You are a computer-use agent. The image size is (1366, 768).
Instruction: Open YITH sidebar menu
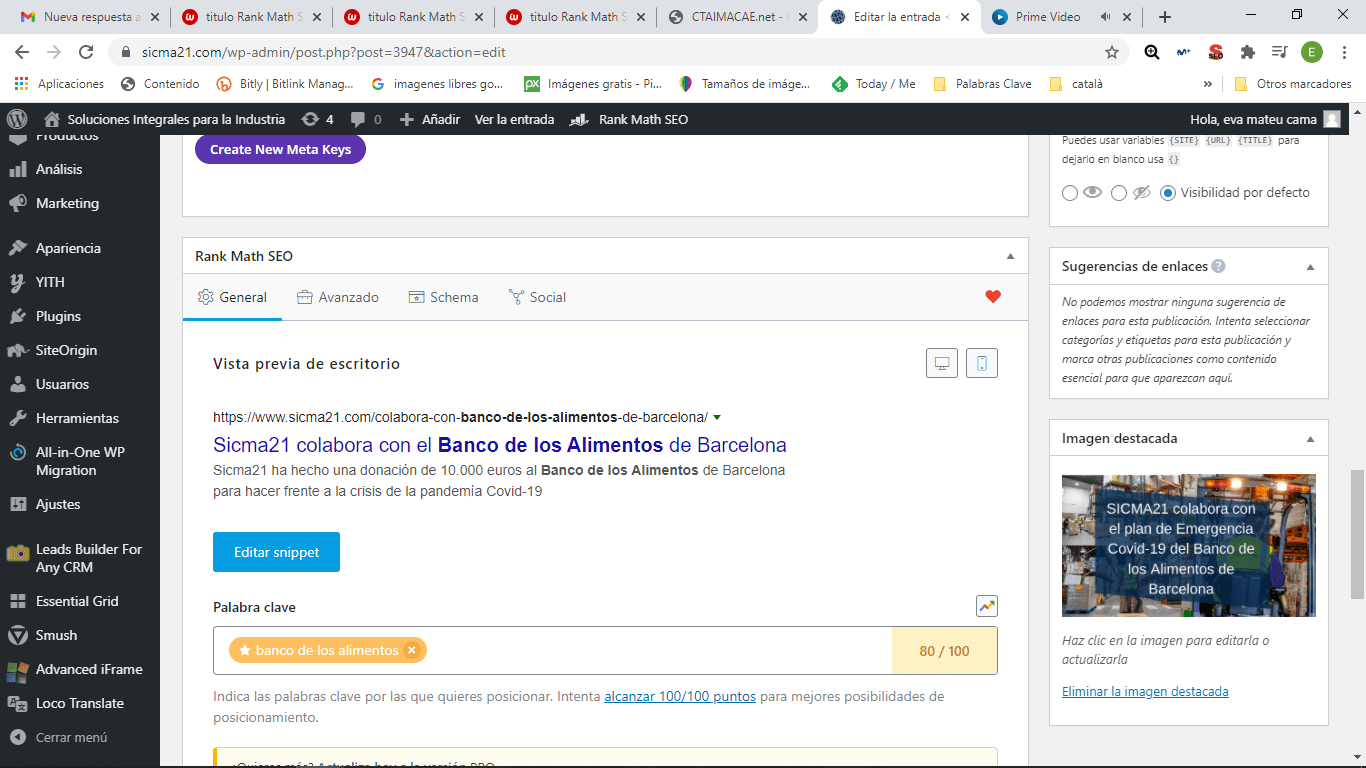[x=50, y=282]
